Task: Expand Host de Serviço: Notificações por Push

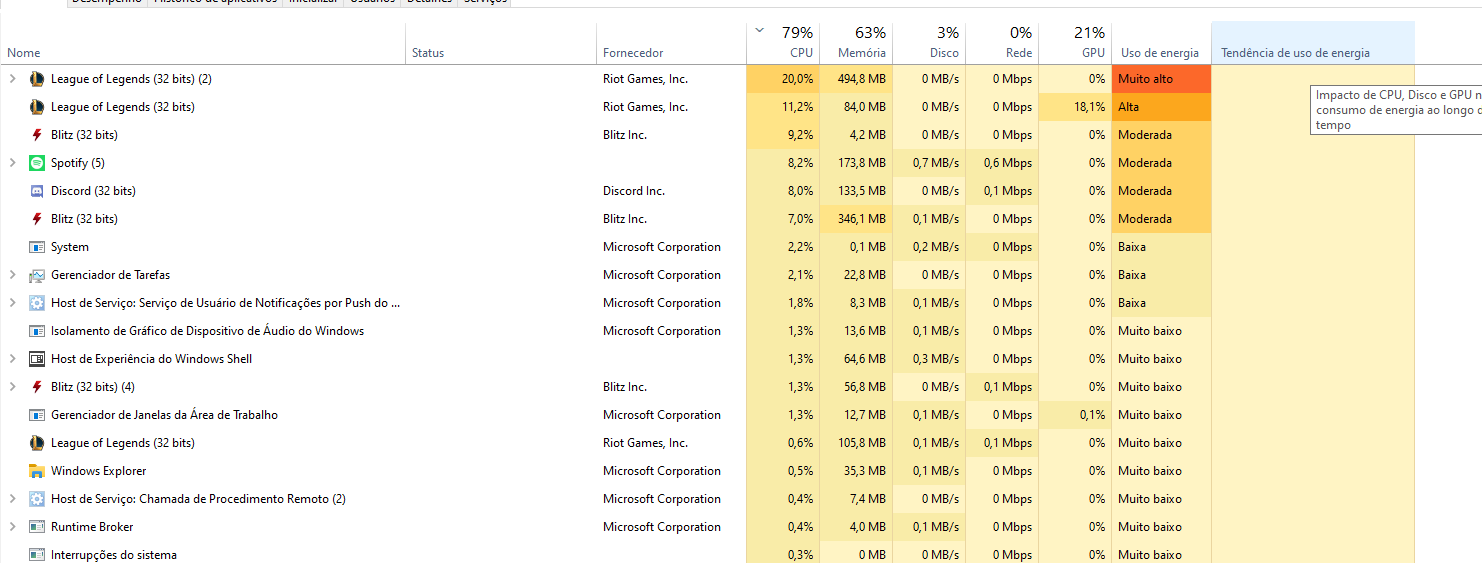Action: pos(12,303)
